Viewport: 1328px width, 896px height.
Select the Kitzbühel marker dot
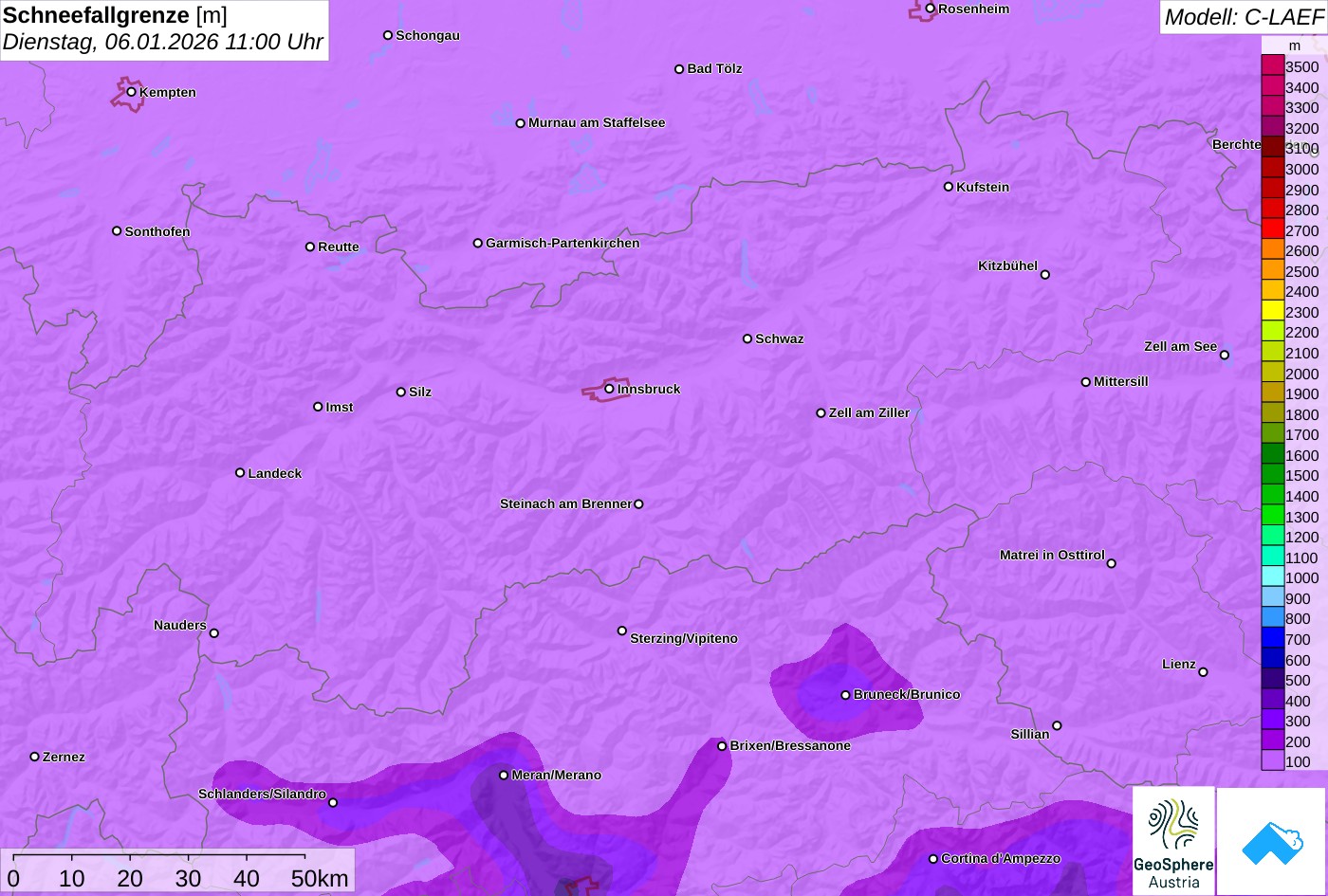click(x=1045, y=275)
